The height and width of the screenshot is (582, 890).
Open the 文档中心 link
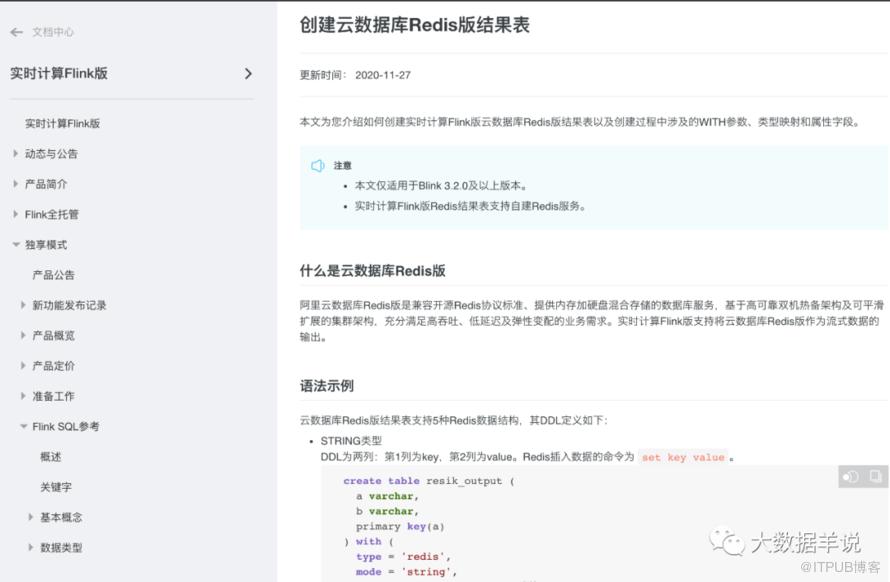(x=53, y=32)
